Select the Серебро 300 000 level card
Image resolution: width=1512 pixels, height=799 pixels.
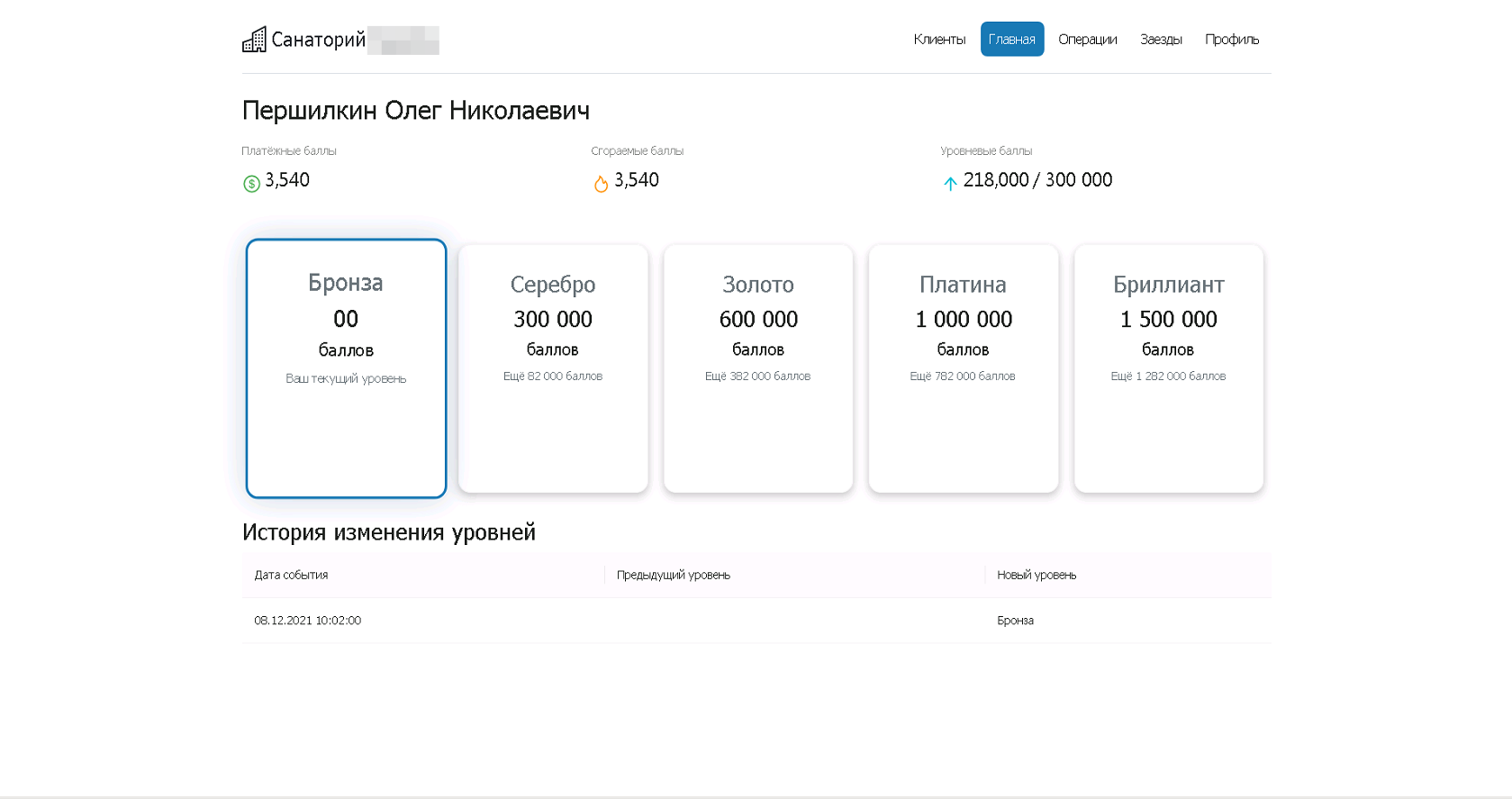click(553, 368)
